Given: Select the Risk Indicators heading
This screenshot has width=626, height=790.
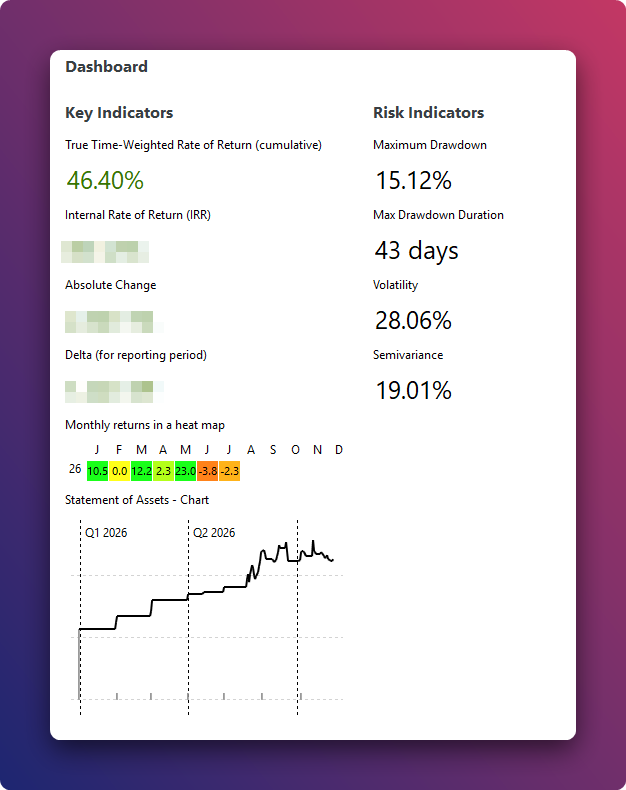Looking at the screenshot, I should (x=428, y=112).
